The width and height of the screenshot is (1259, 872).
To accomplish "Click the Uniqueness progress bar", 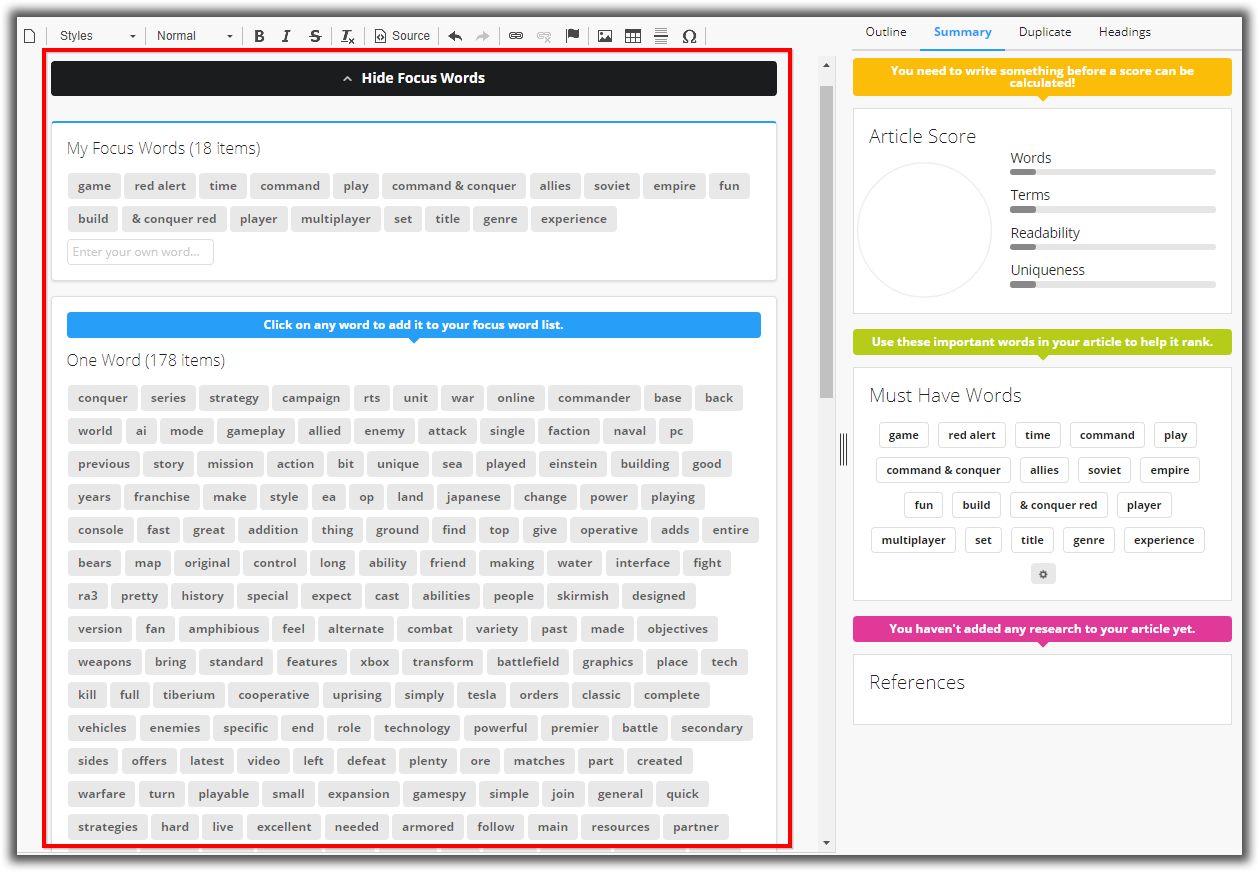I will pyautogui.click(x=1113, y=285).
